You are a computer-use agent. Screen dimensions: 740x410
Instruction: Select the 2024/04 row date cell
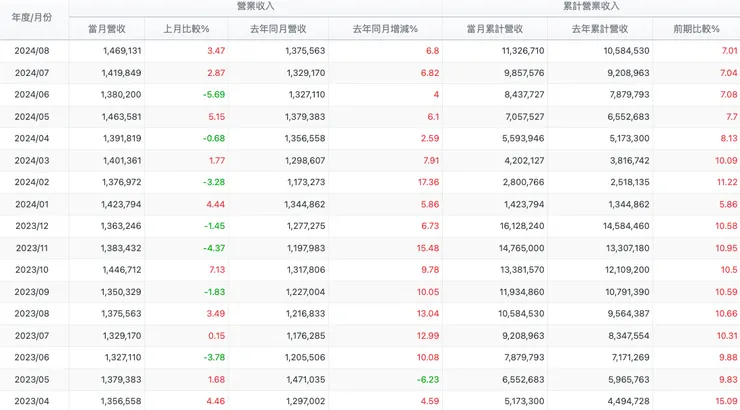tap(32, 138)
